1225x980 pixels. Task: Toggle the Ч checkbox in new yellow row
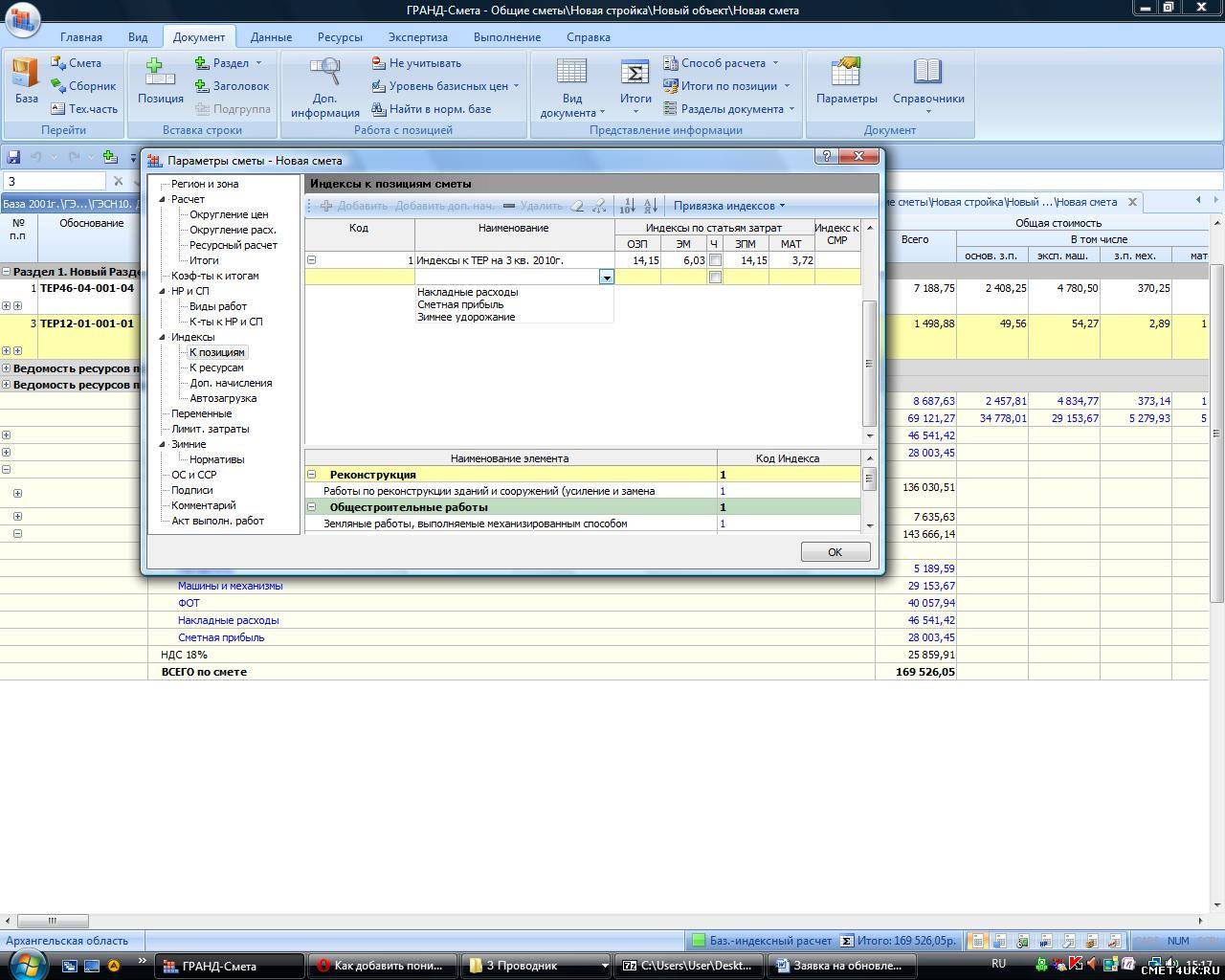point(715,277)
